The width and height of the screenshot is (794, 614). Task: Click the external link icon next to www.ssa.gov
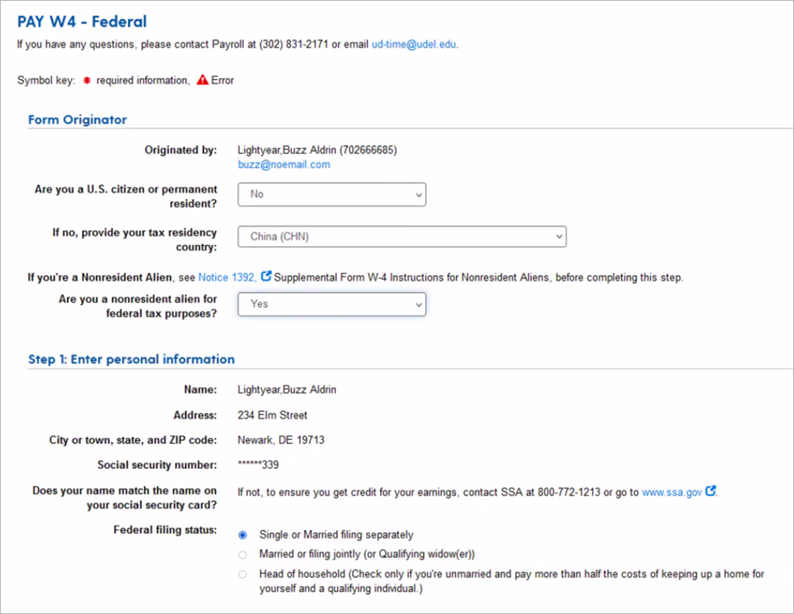tap(710, 491)
